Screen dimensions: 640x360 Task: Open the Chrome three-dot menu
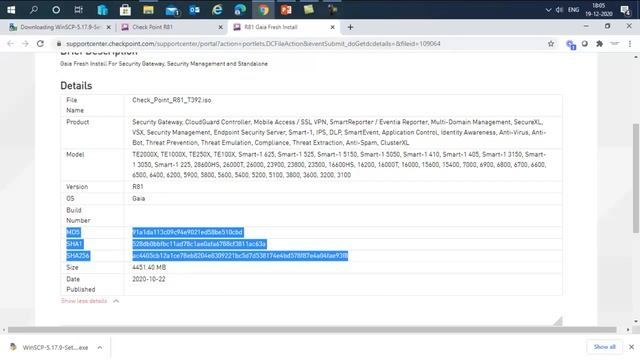click(x=630, y=44)
